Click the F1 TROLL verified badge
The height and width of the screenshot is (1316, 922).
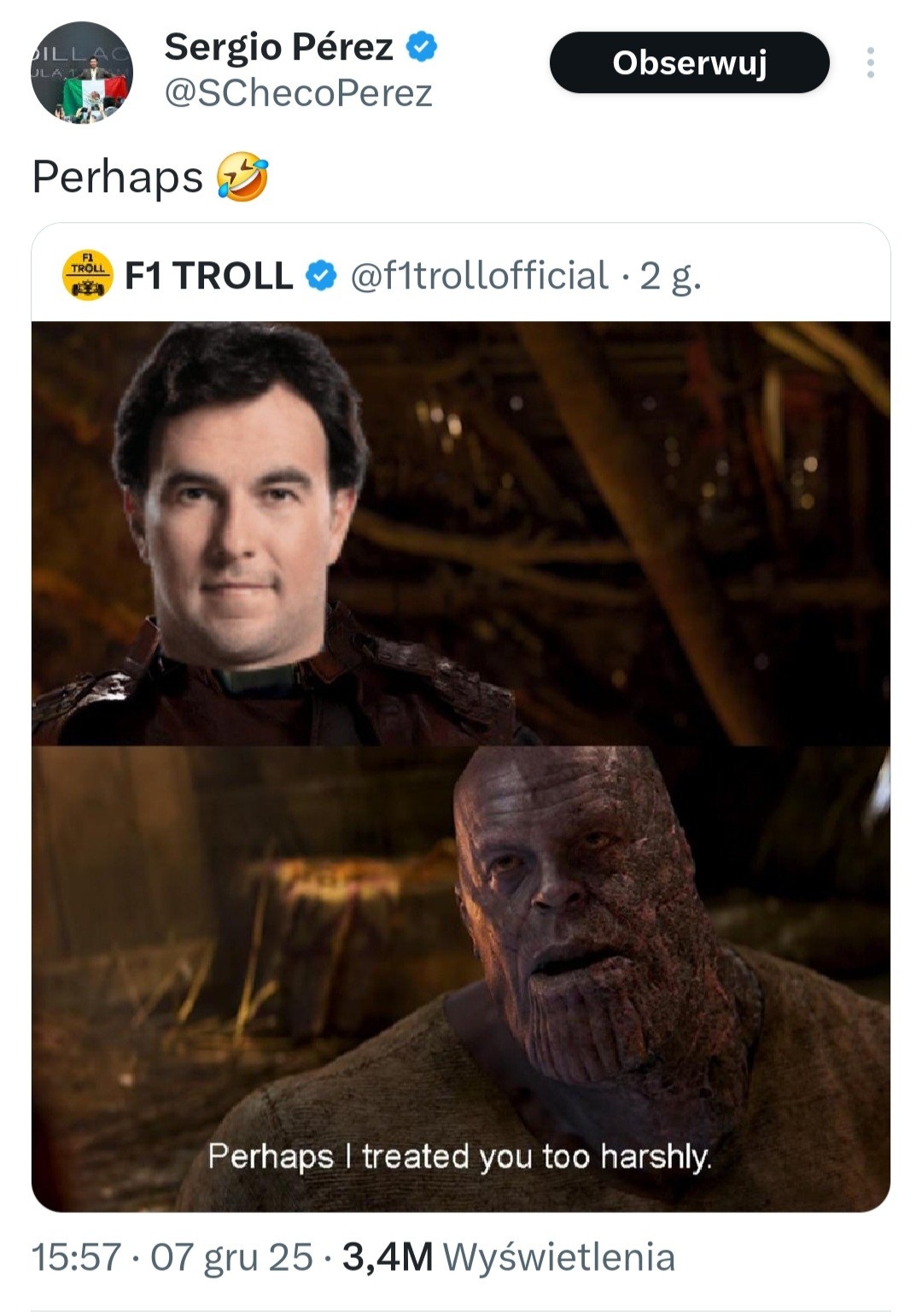pyautogui.click(x=321, y=276)
